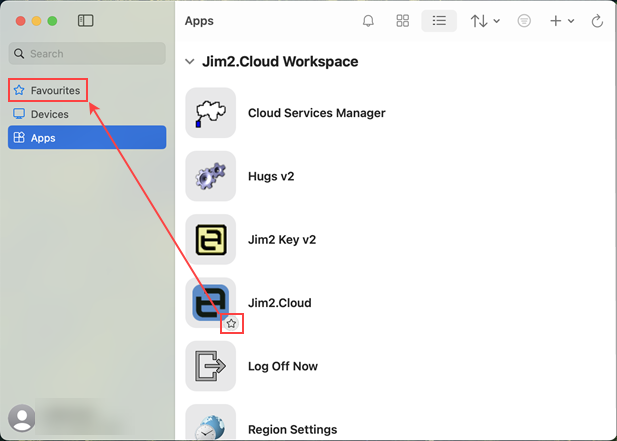Open the Region Settings globe icon
This screenshot has height=441, width=617.
(211, 423)
